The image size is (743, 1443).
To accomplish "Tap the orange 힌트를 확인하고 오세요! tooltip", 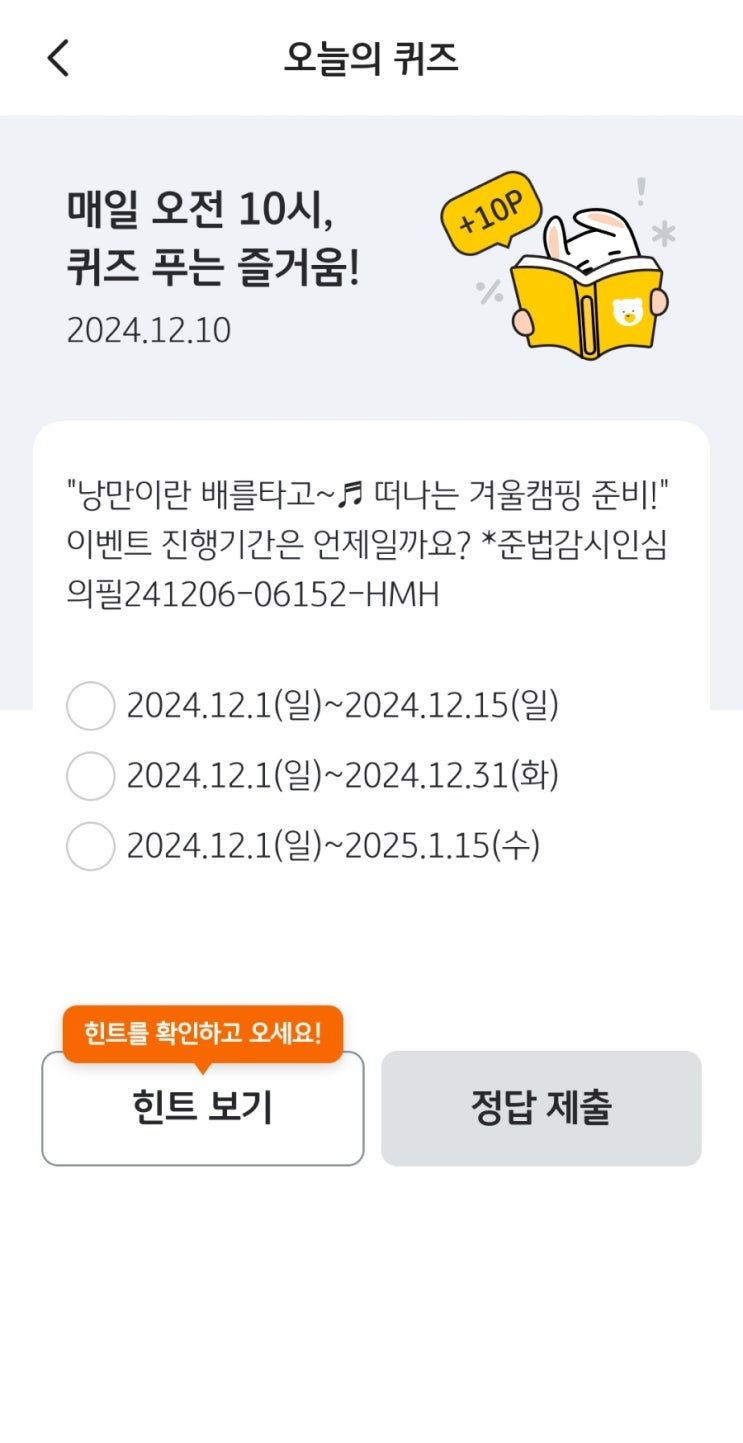I will (x=203, y=1035).
